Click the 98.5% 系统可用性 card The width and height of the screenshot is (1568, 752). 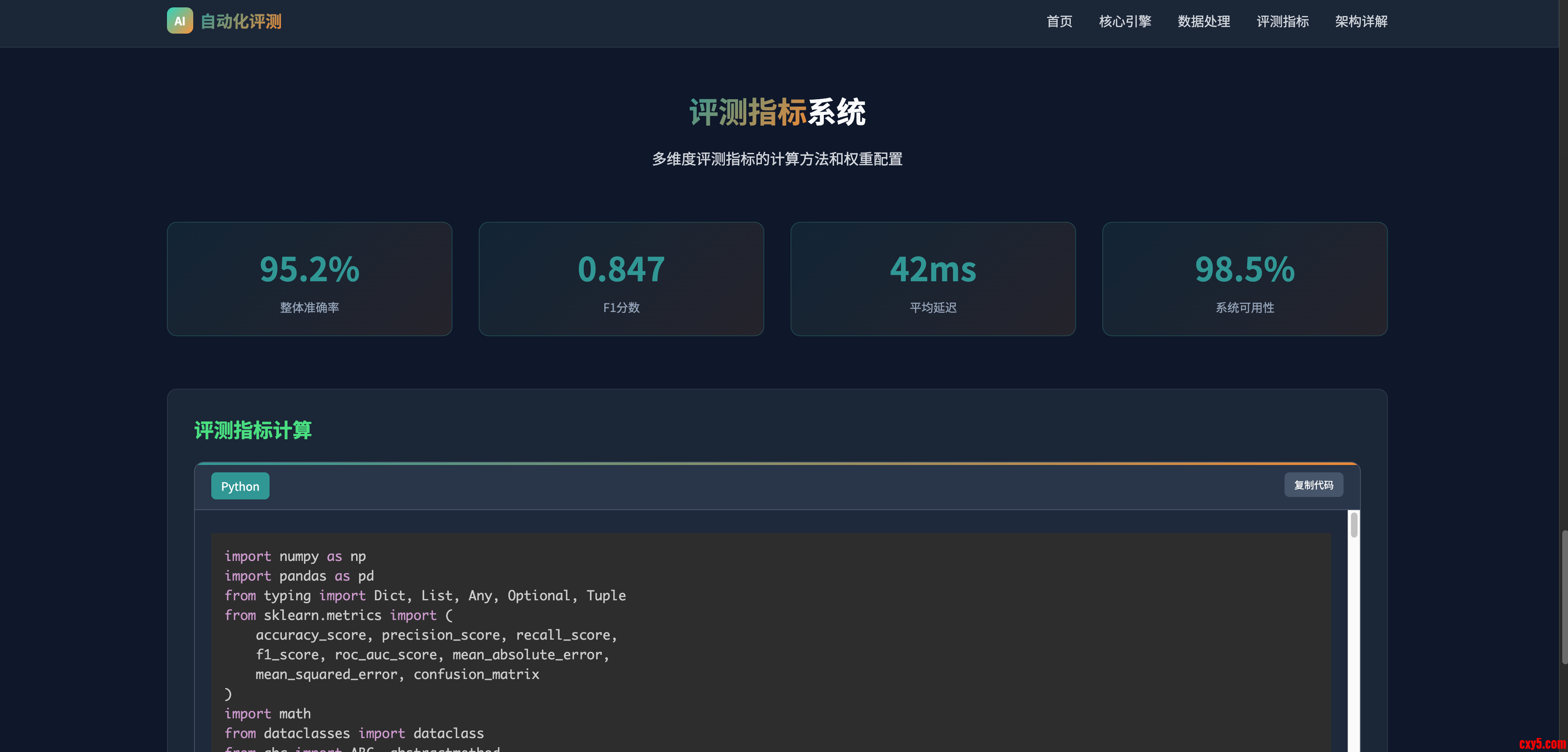click(1244, 279)
